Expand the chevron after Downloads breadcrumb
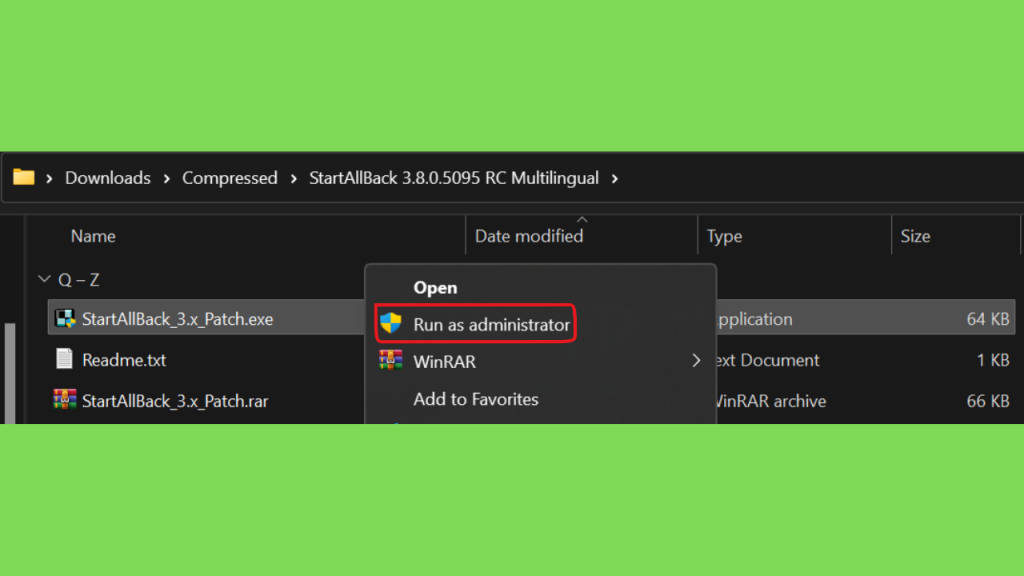Image resolution: width=1024 pixels, height=576 pixels. [x=167, y=178]
